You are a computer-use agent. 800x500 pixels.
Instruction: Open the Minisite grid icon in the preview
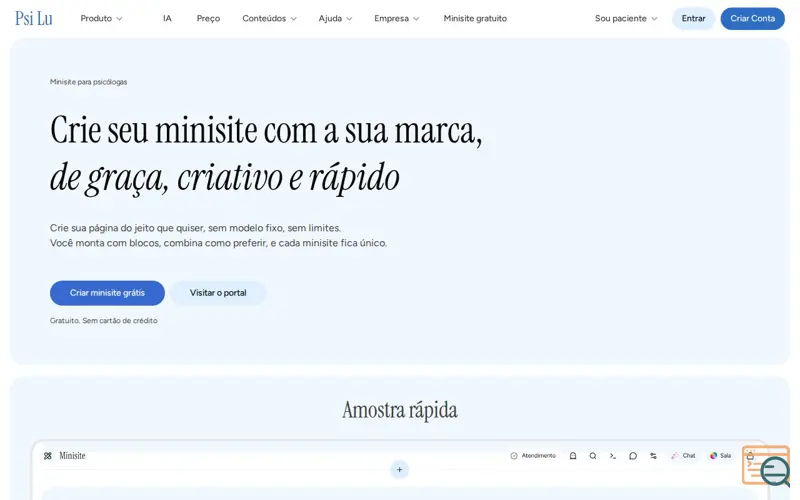(48, 456)
